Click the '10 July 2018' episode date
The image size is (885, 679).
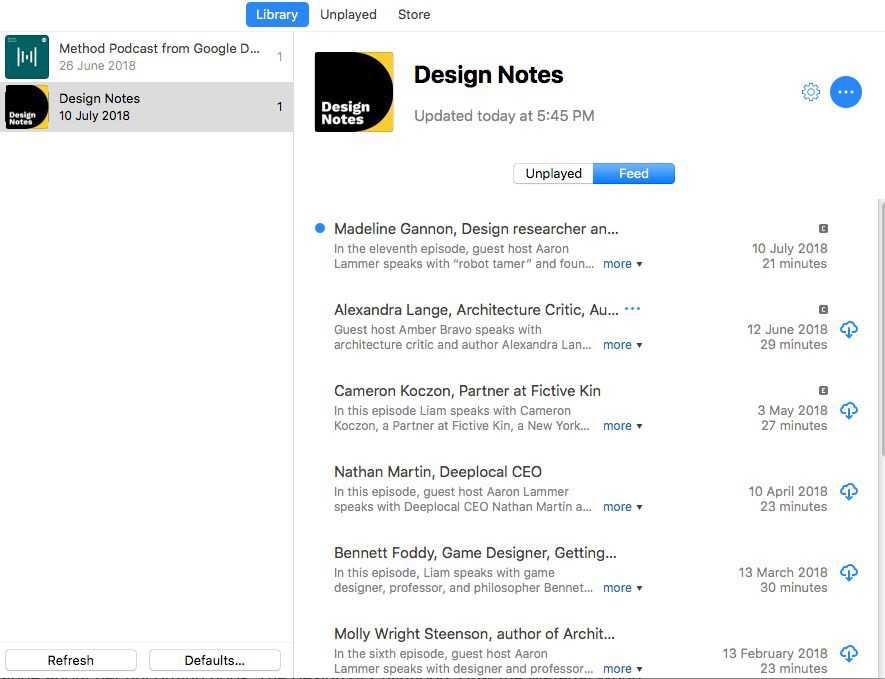pyautogui.click(x=789, y=248)
